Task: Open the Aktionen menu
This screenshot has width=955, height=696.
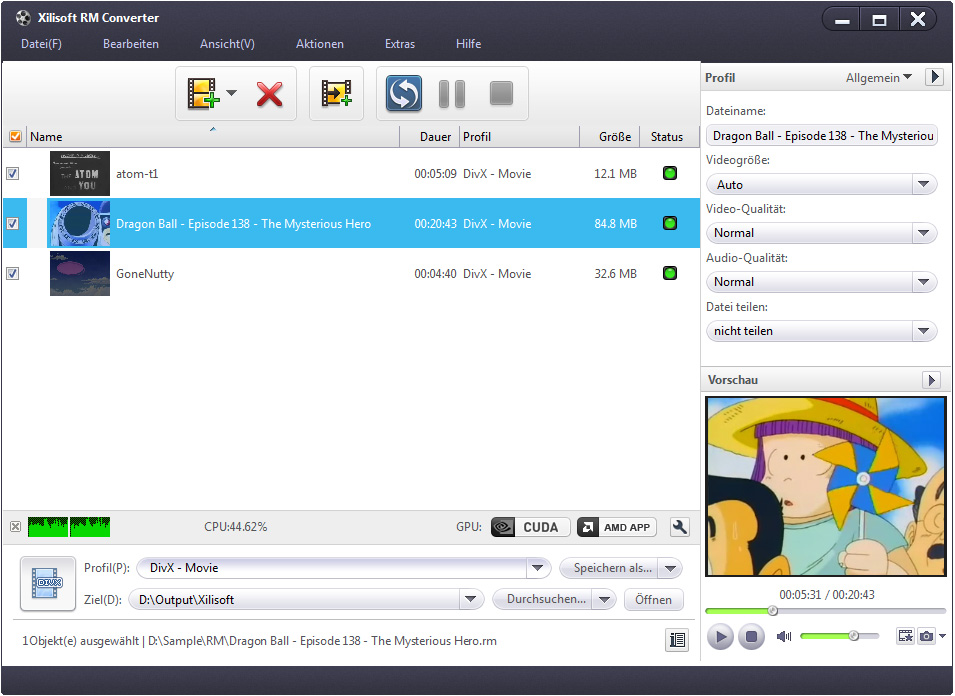Action: click(319, 44)
